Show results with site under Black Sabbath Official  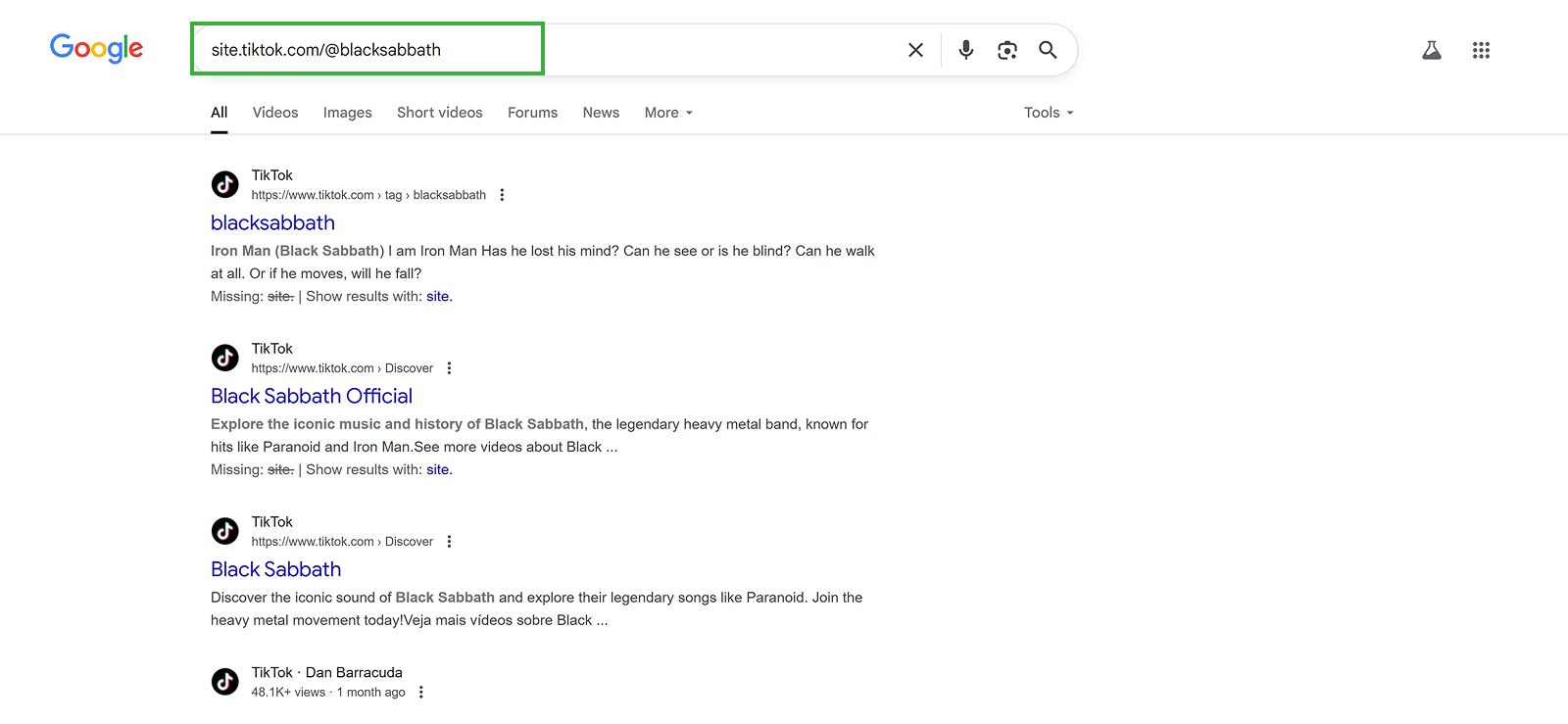coord(438,469)
